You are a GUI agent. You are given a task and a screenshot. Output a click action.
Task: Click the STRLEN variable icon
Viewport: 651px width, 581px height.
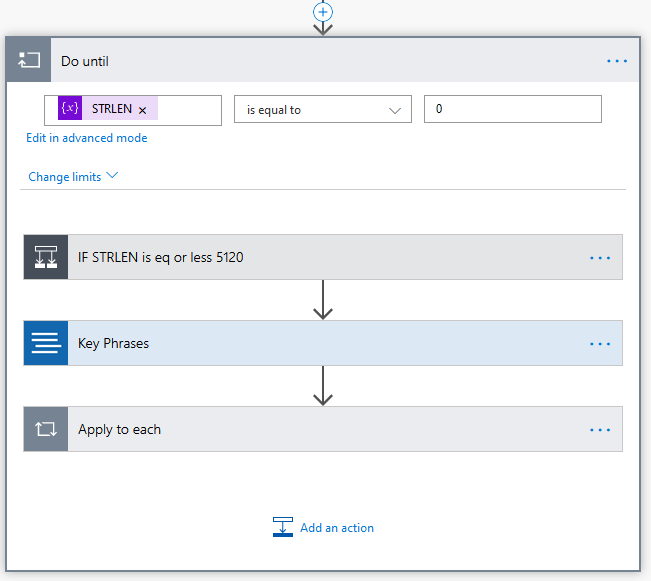point(70,109)
